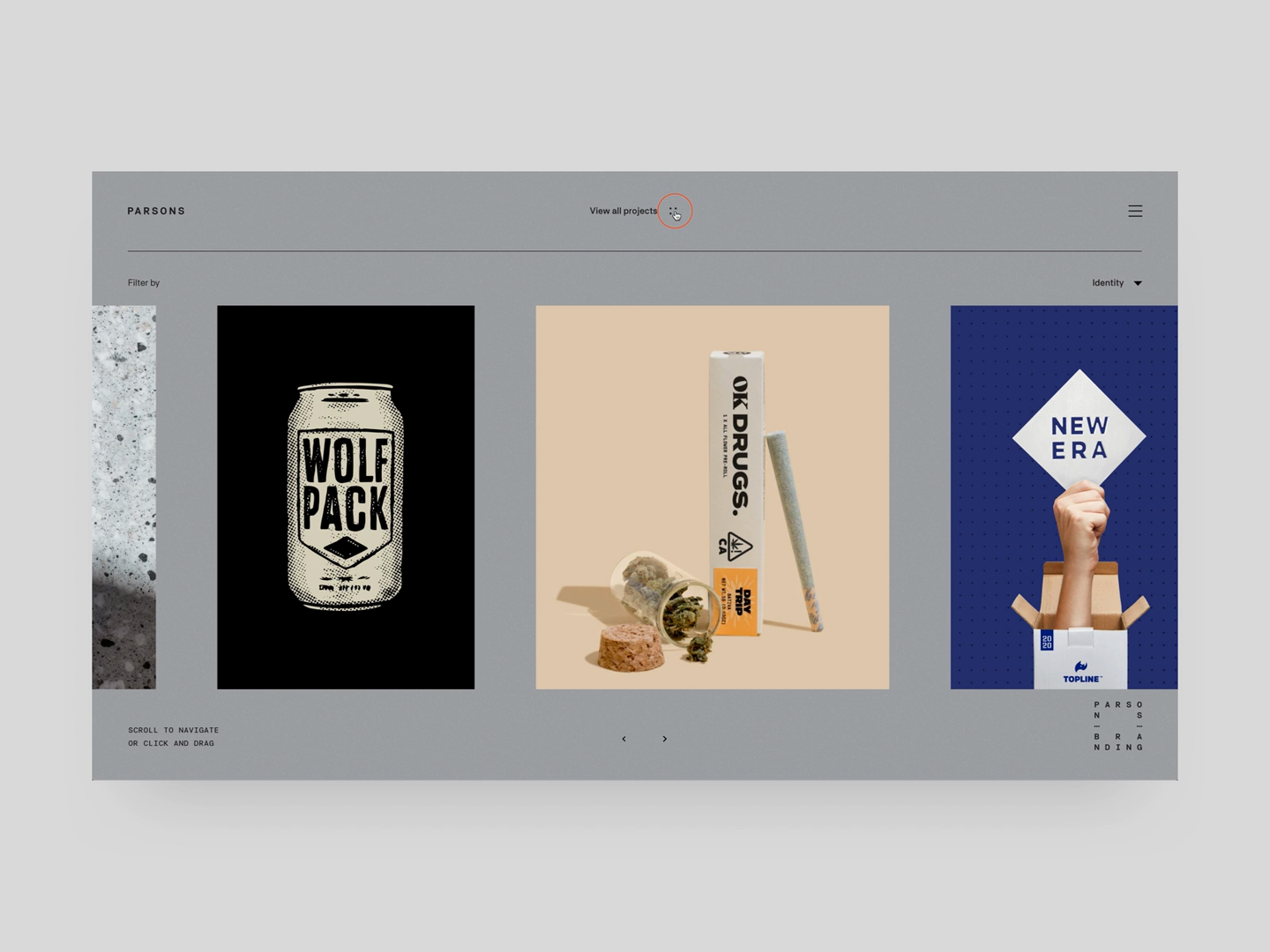This screenshot has height=952, width=1270.
Task: Open the hamburger menu icon
Action: 1135,211
